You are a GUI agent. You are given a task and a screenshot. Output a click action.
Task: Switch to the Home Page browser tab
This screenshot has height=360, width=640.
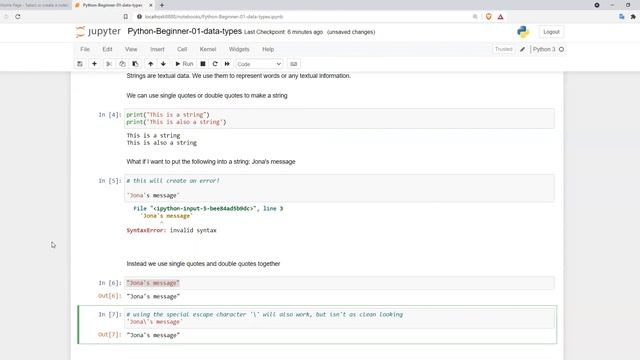click(x=35, y=5)
